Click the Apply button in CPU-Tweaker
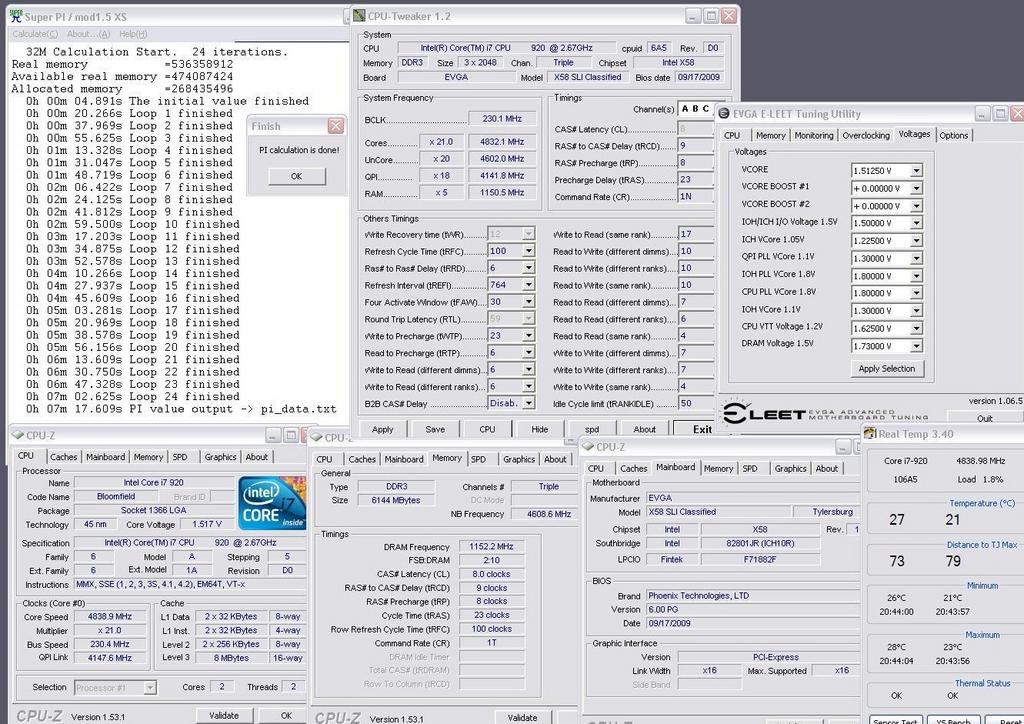1024x724 pixels. (383, 429)
